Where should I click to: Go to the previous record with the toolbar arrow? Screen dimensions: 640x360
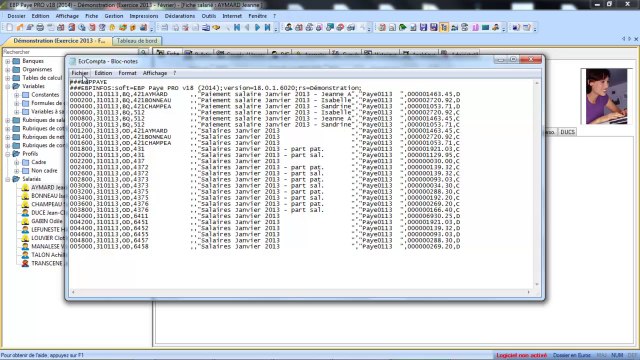coord(247,28)
